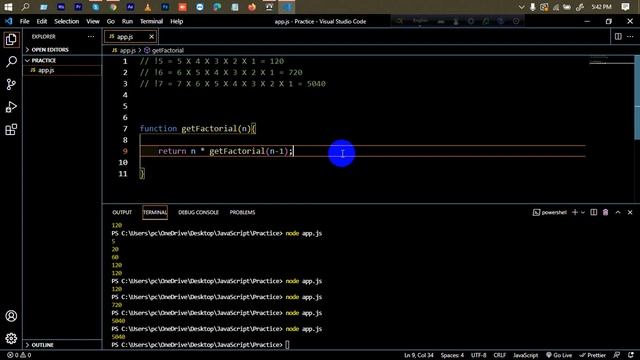The image size is (640, 360).
Task: Place cursor on the 'function getFactorial(n){' line
Action: (198, 129)
